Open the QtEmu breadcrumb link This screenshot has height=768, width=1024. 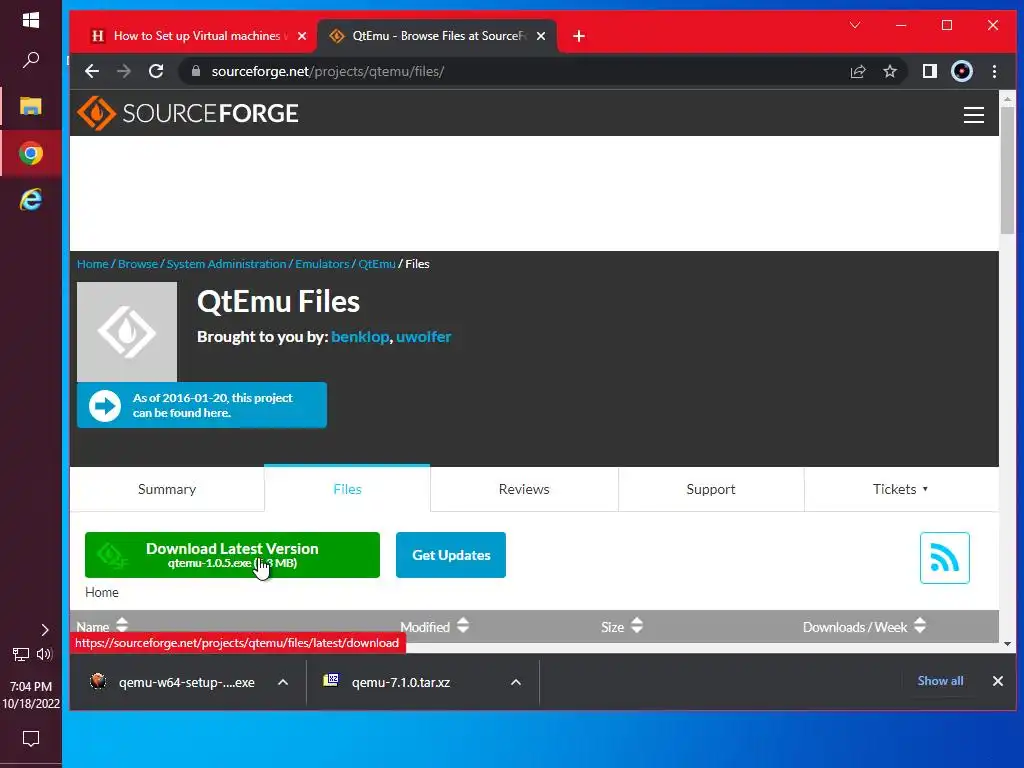tap(377, 264)
